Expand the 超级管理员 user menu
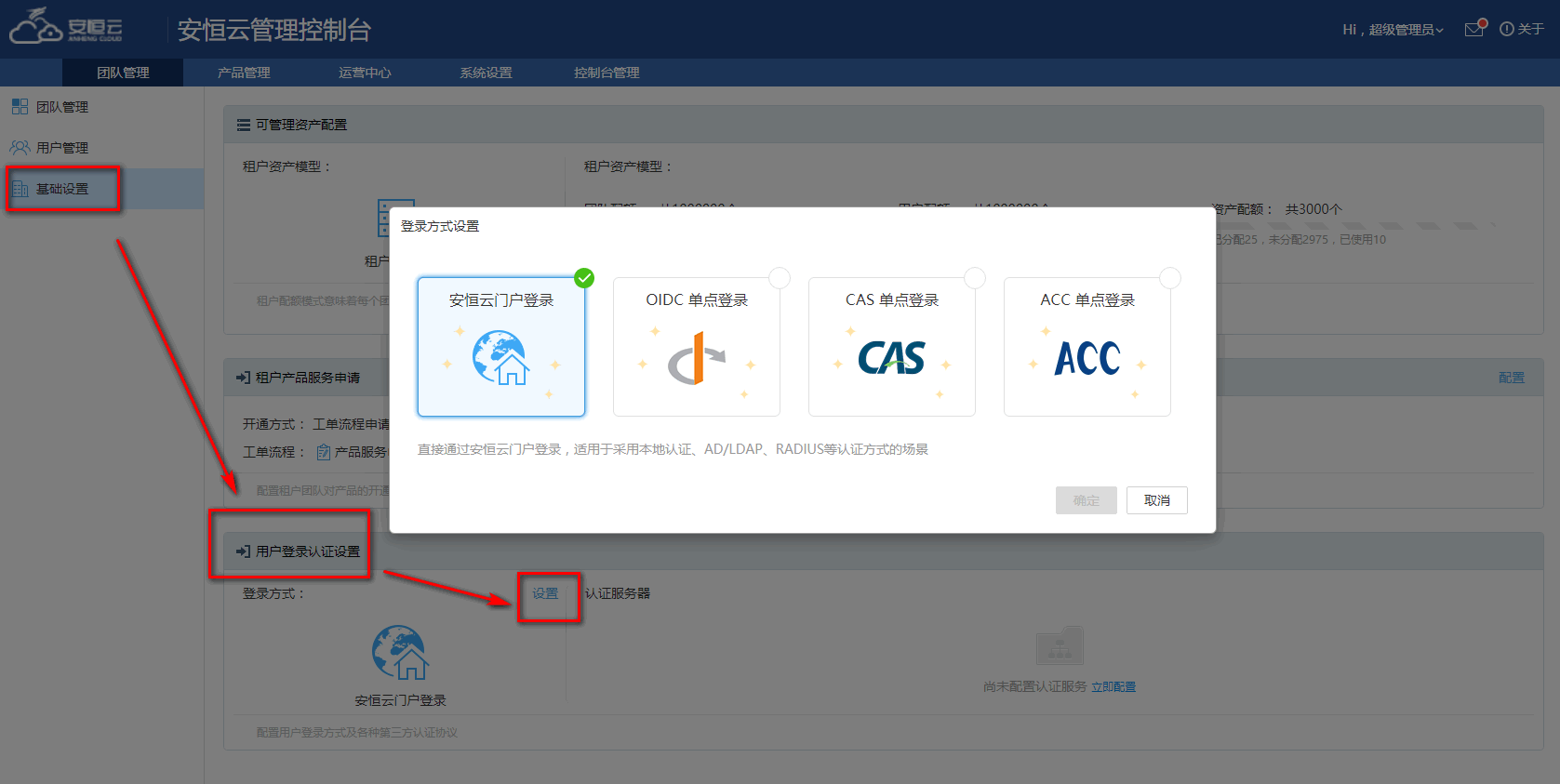The height and width of the screenshot is (784, 1560). click(x=1393, y=30)
